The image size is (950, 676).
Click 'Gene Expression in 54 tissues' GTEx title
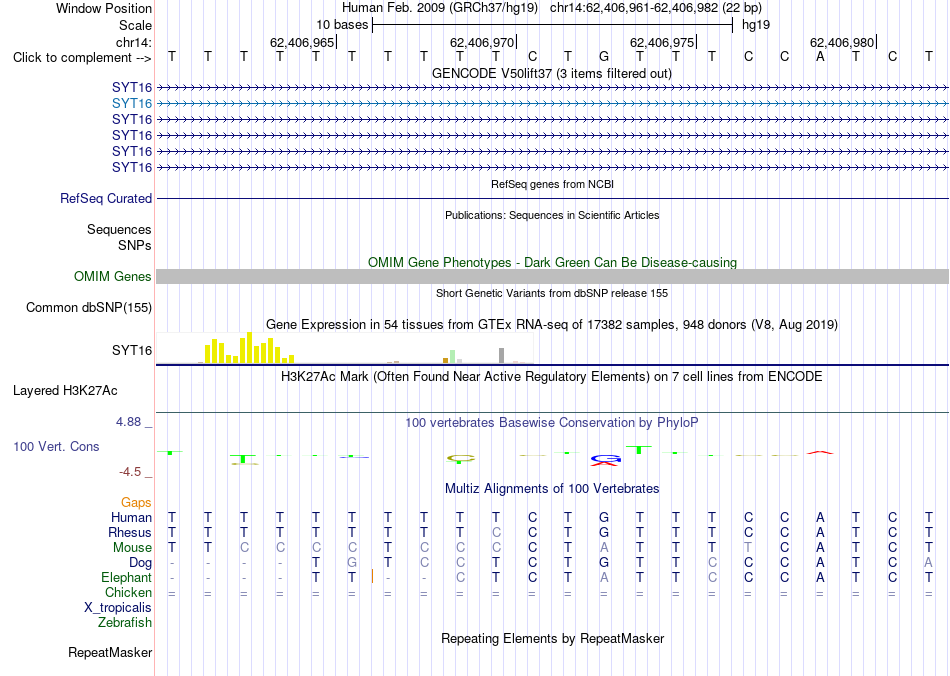[x=552, y=325]
